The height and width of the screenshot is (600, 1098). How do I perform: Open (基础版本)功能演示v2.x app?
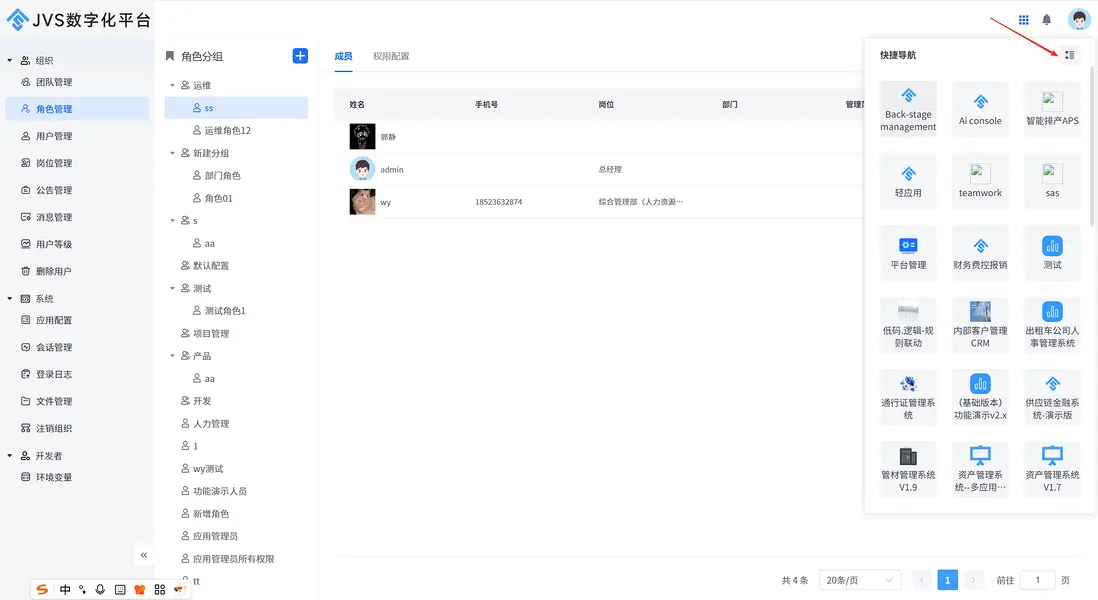point(980,397)
